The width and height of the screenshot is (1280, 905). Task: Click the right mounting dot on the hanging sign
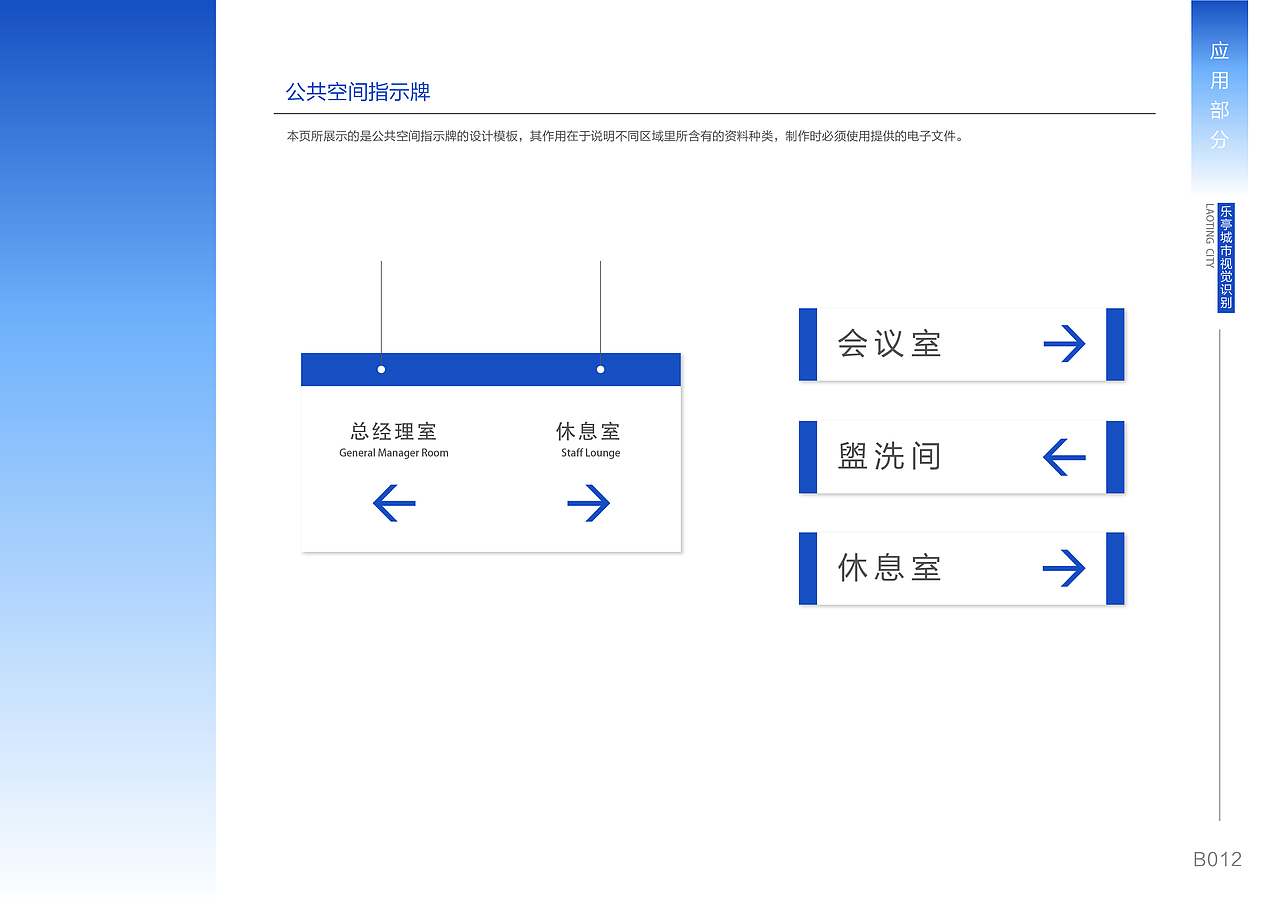[599, 369]
